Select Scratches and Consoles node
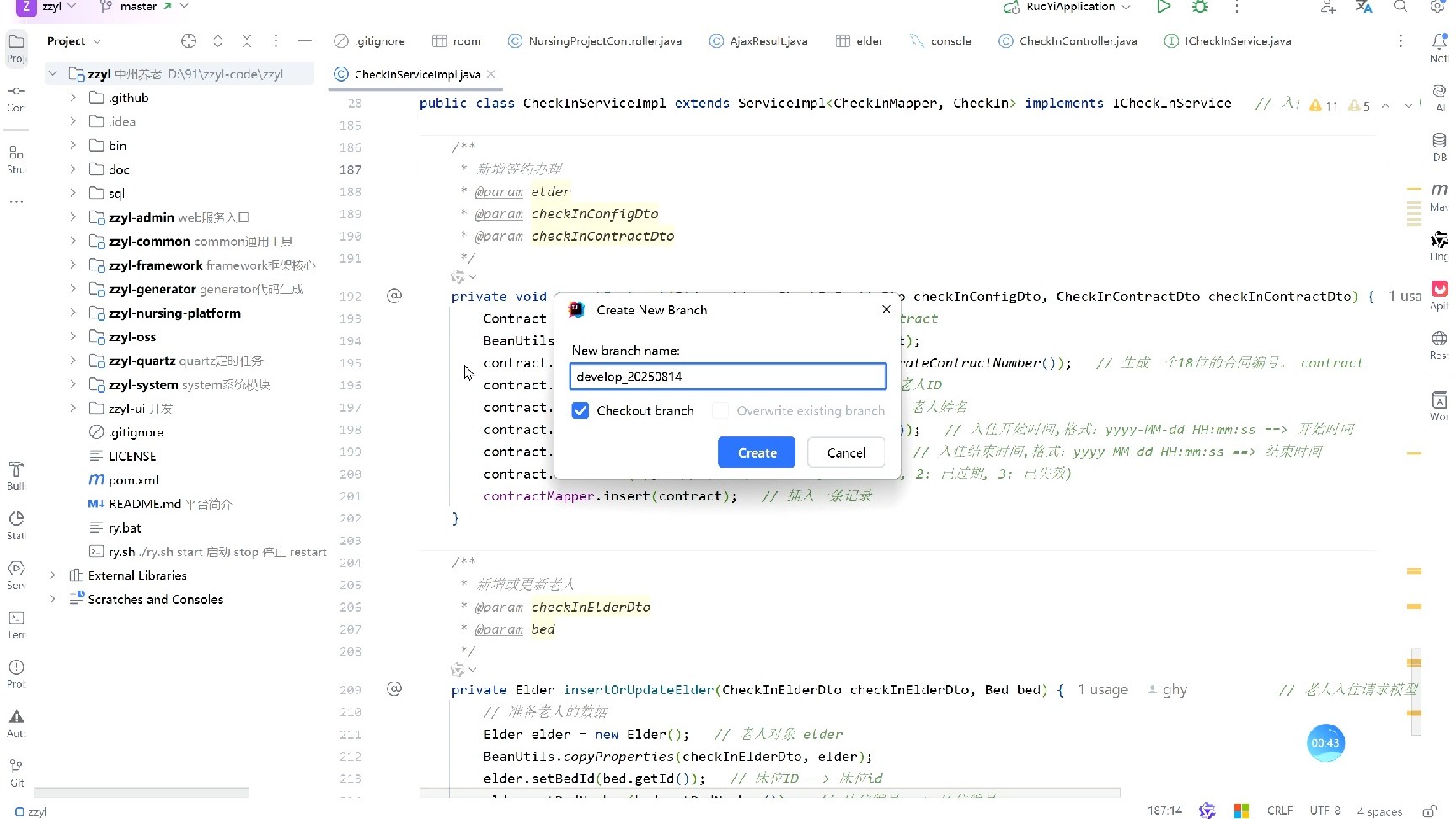The width and height of the screenshot is (1456, 819). pyautogui.click(x=155, y=600)
